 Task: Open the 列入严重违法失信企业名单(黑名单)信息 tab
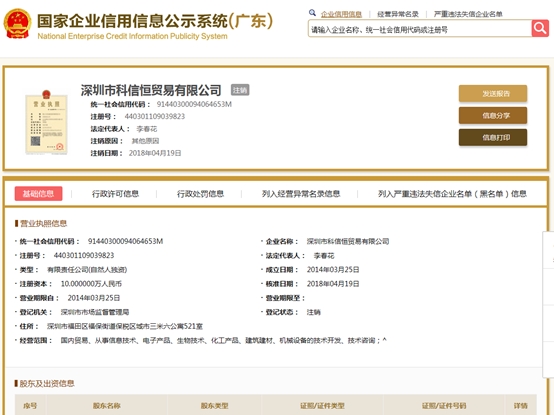[452, 194]
